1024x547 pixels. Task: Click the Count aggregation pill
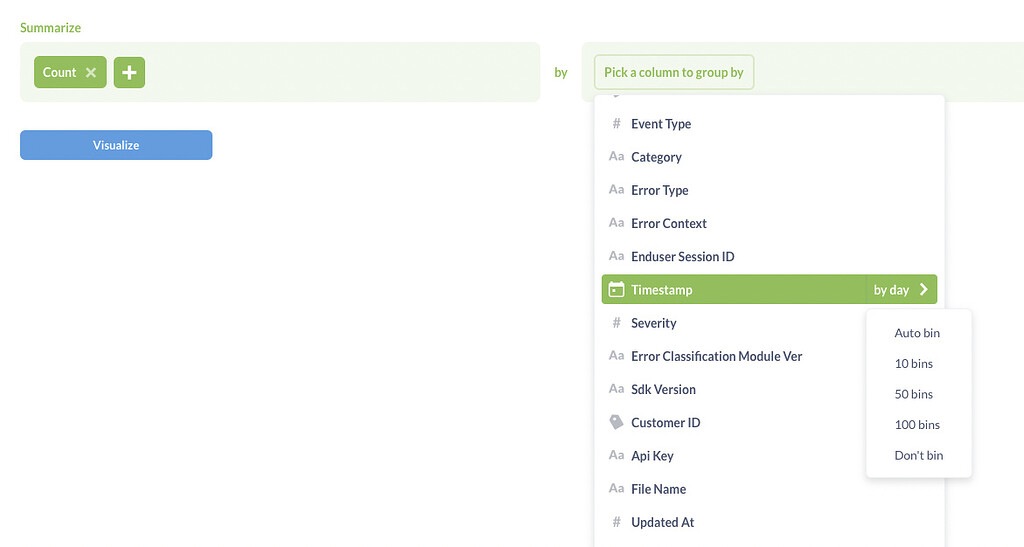coord(59,73)
